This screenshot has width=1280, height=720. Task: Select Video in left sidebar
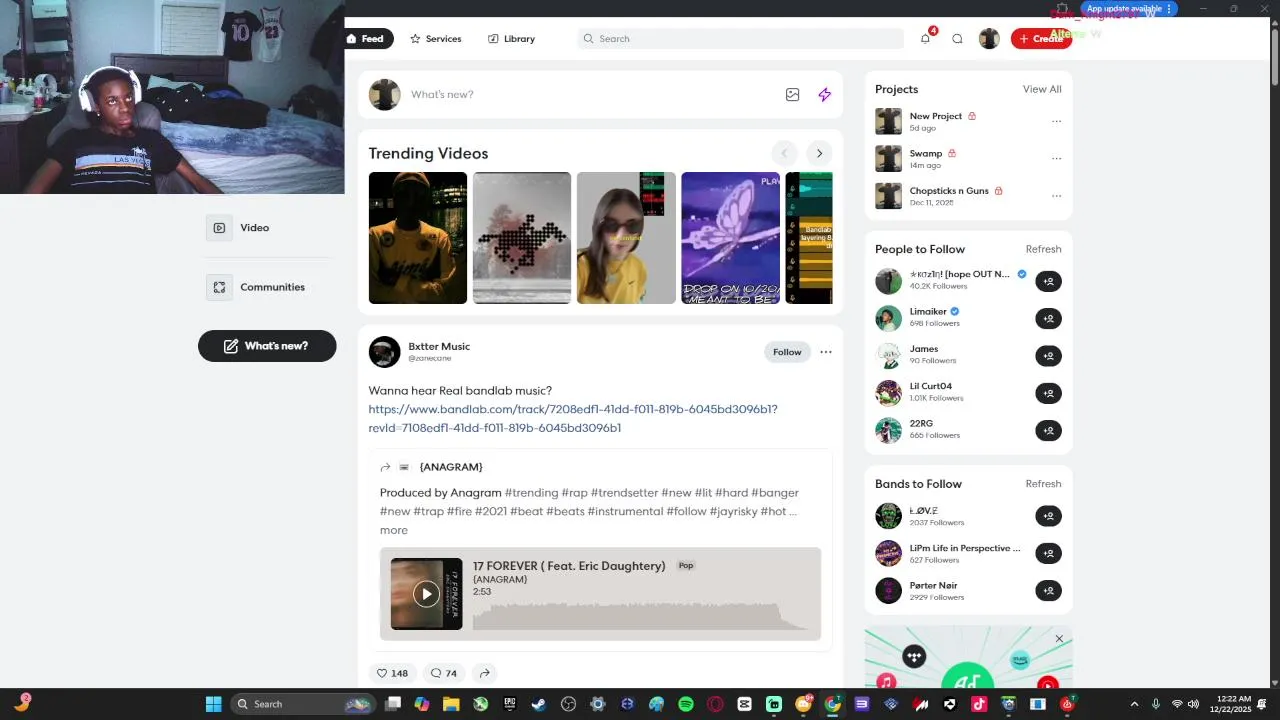coord(254,228)
